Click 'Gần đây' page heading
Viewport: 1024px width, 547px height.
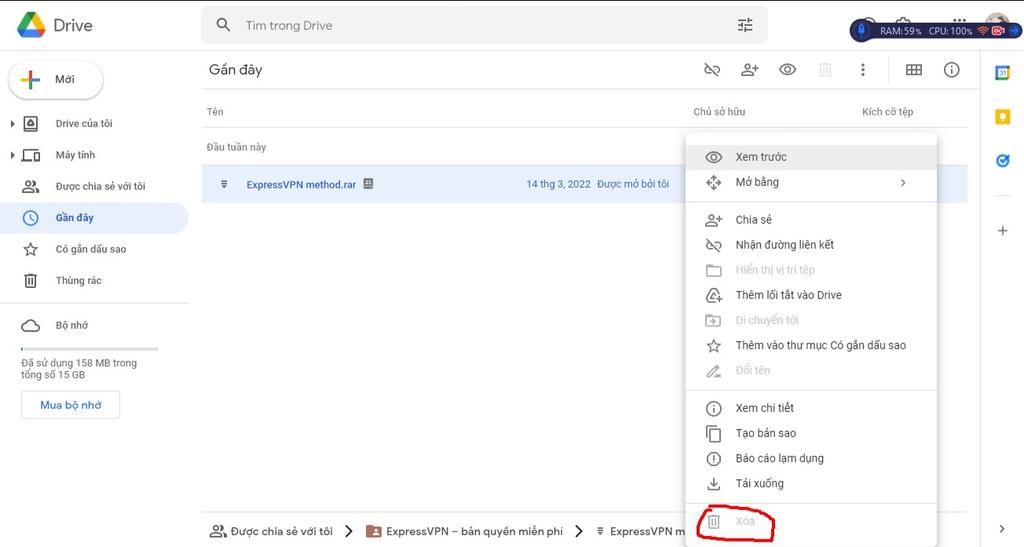[x=235, y=70]
